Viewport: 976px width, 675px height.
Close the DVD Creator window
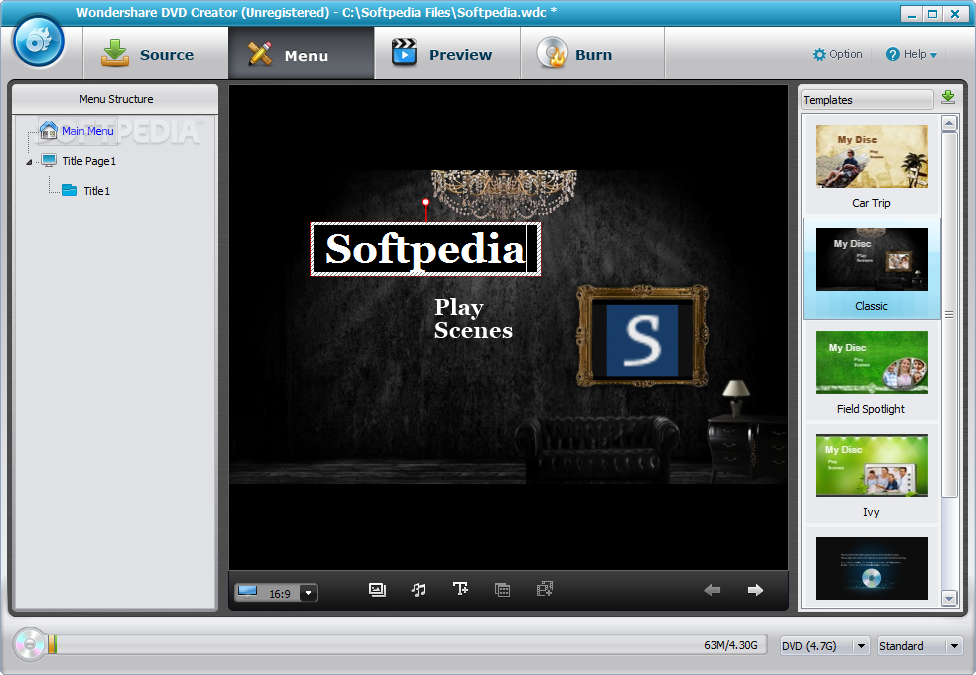click(955, 14)
